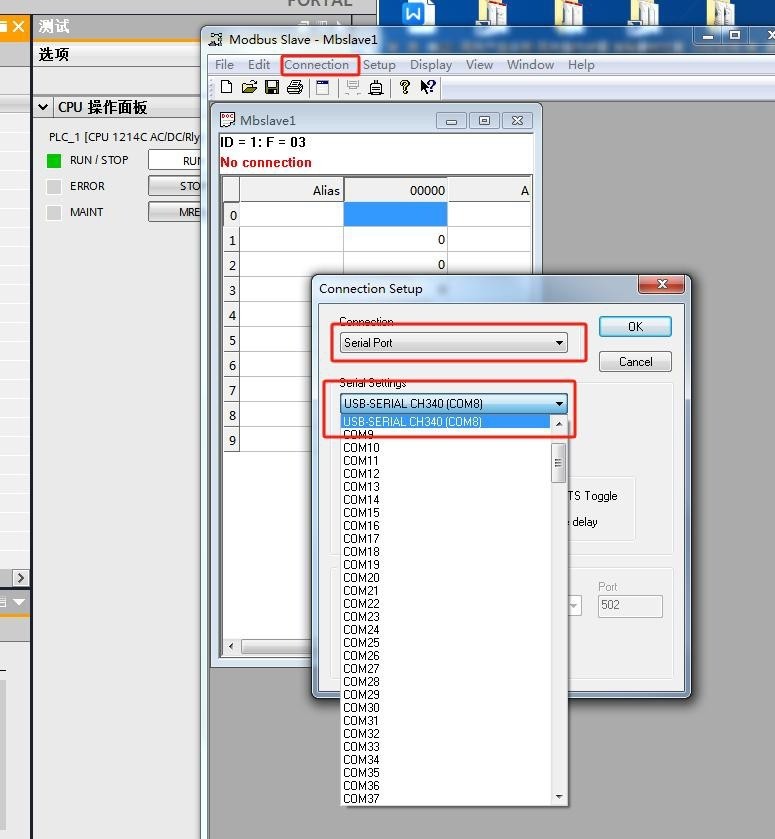The height and width of the screenshot is (839, 775).
Task: Select highlighted USB-SERIAL CH340 (COM8) list entry
Action: pyautogui.click(x=445, y=422)
